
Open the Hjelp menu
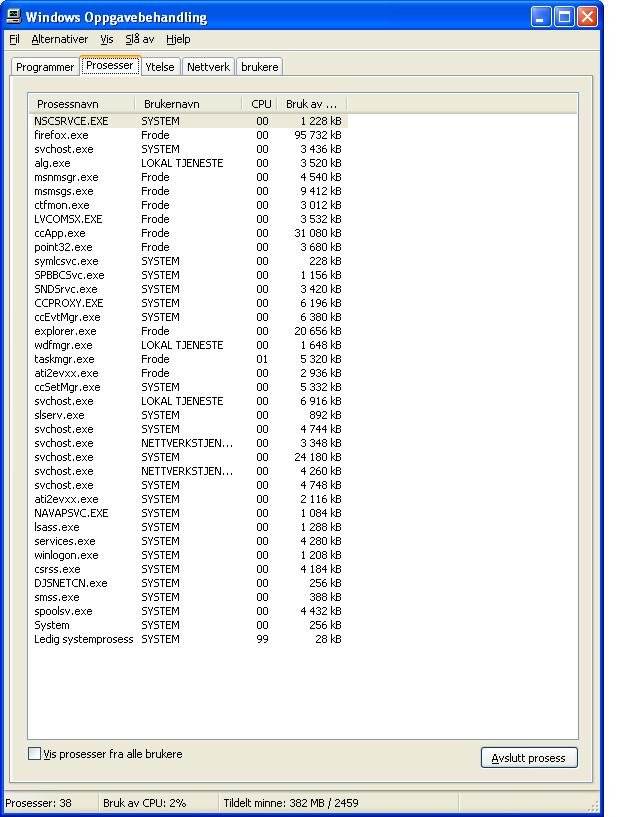(x=178, y=39)
